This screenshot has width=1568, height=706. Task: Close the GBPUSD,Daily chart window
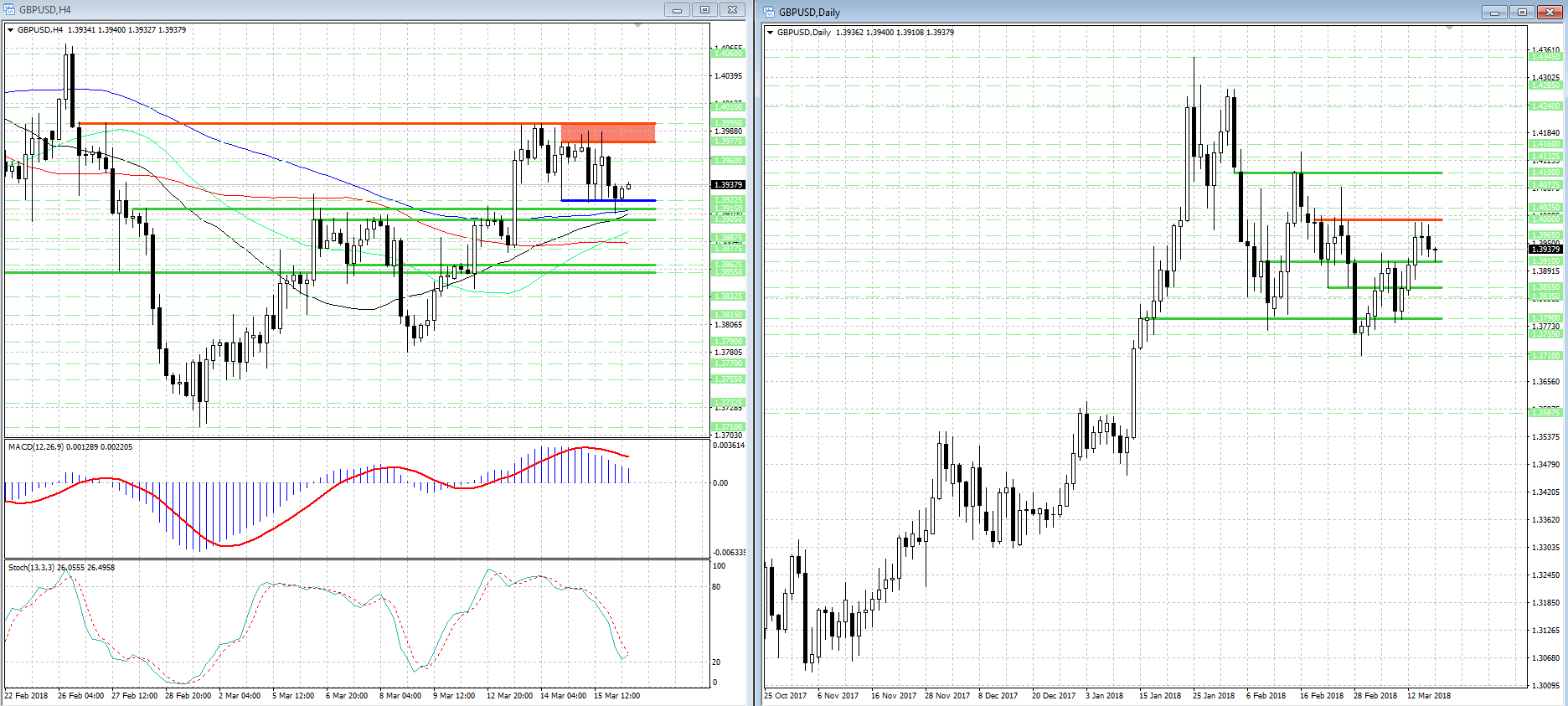coord(1549,12)
